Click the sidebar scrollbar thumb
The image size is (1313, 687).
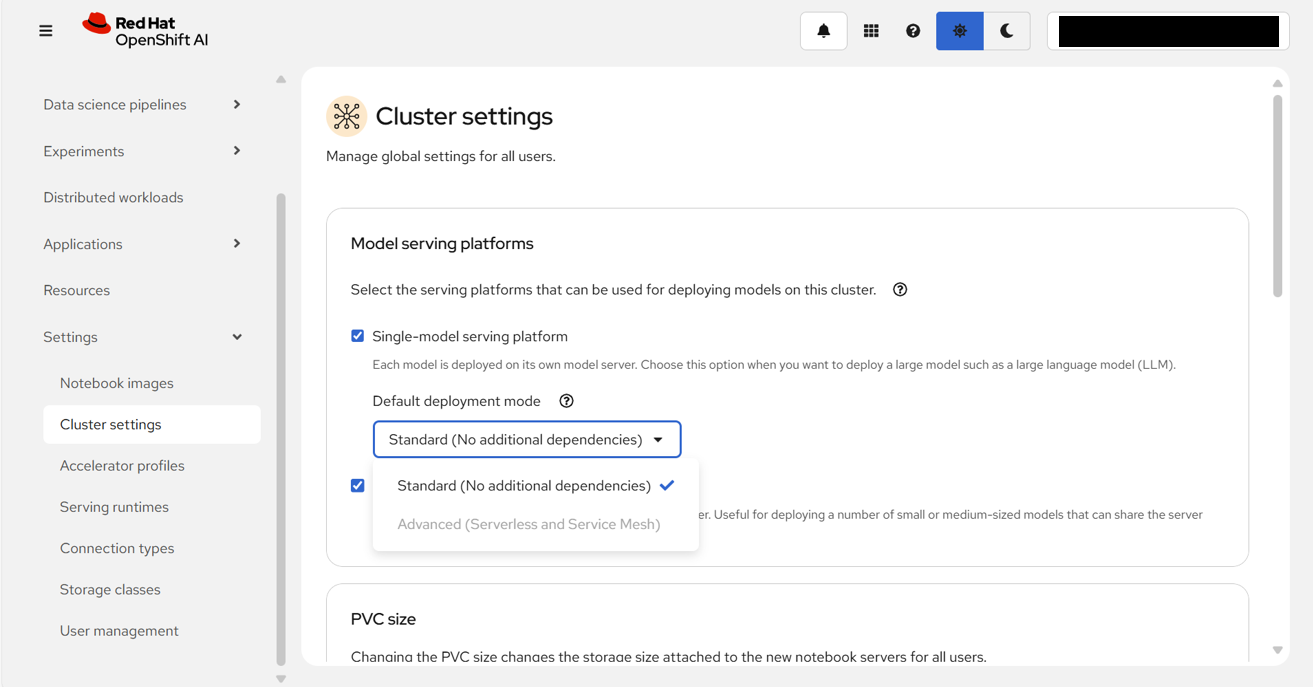pyautogui.click(x=281, y=430)
